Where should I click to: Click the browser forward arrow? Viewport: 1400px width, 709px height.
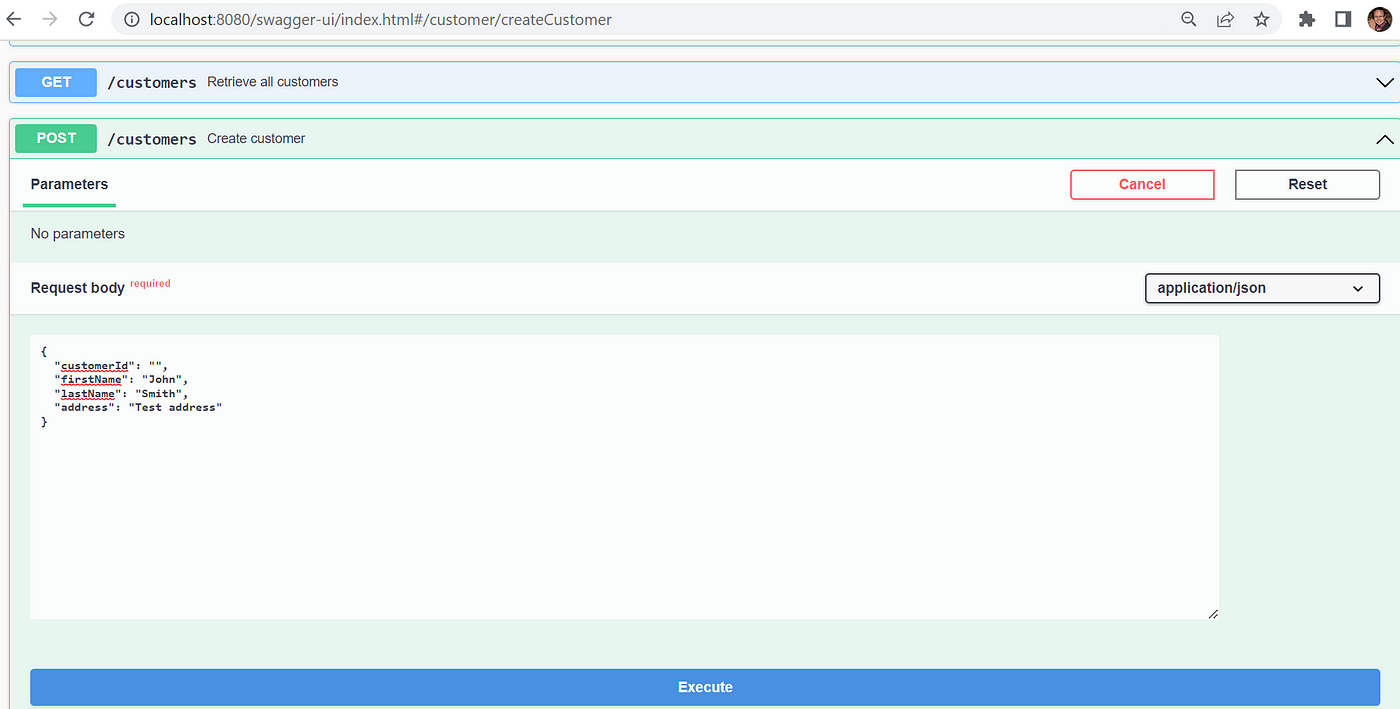point(50,19)
